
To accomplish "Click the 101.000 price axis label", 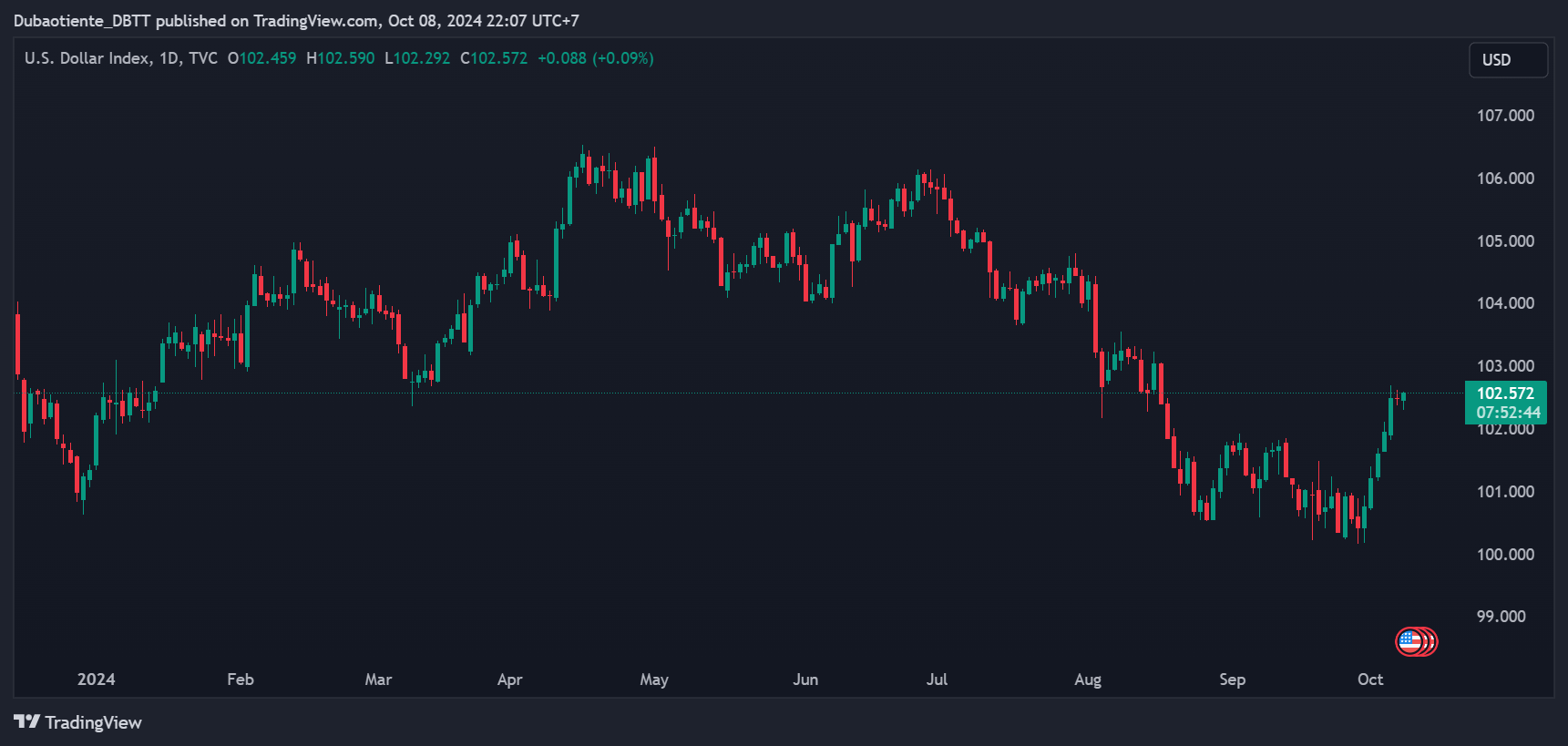I will pyautogui.click(x=1505, y=492).
